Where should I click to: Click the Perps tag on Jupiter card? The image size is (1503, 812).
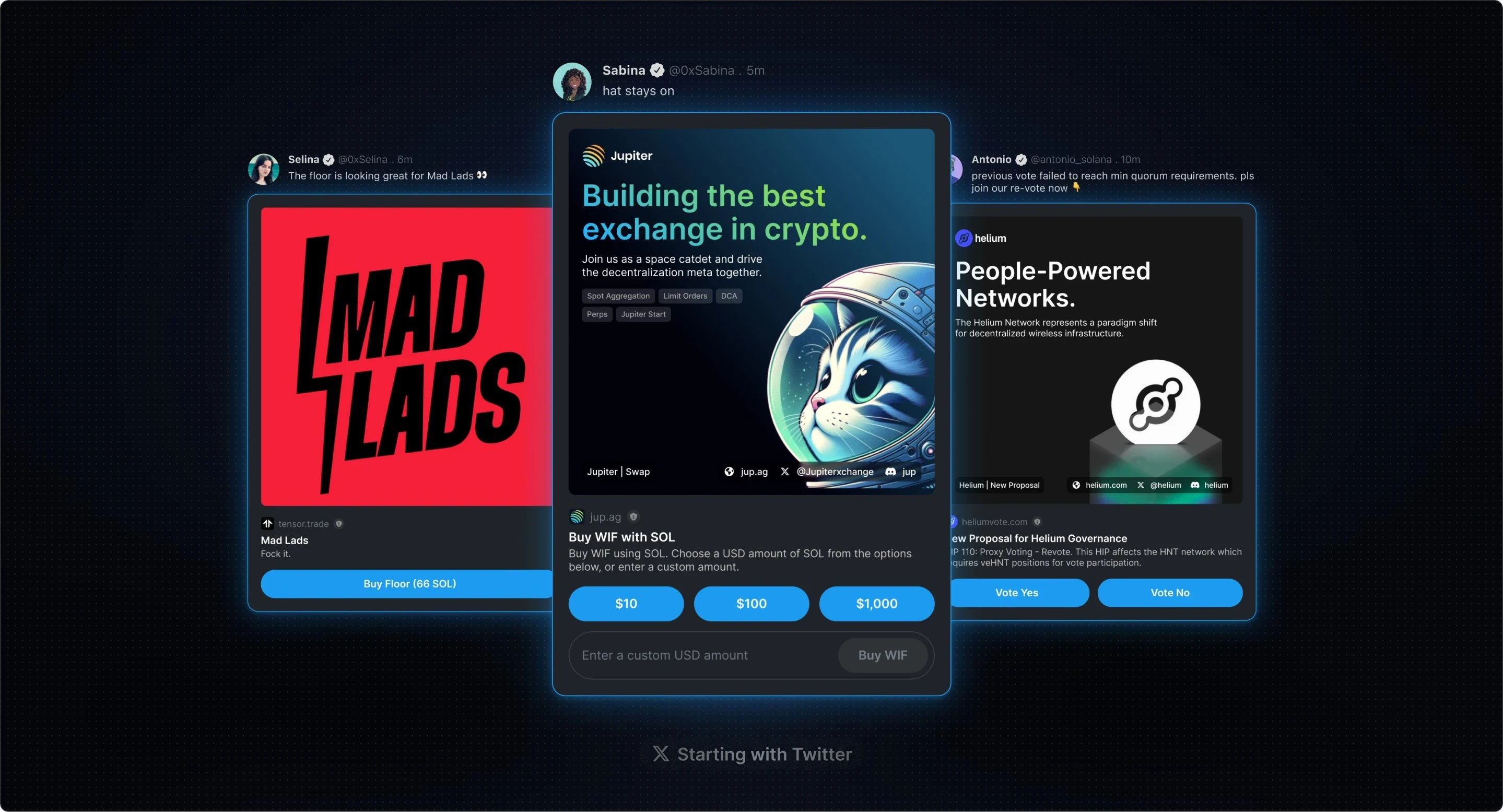point(597,314)
